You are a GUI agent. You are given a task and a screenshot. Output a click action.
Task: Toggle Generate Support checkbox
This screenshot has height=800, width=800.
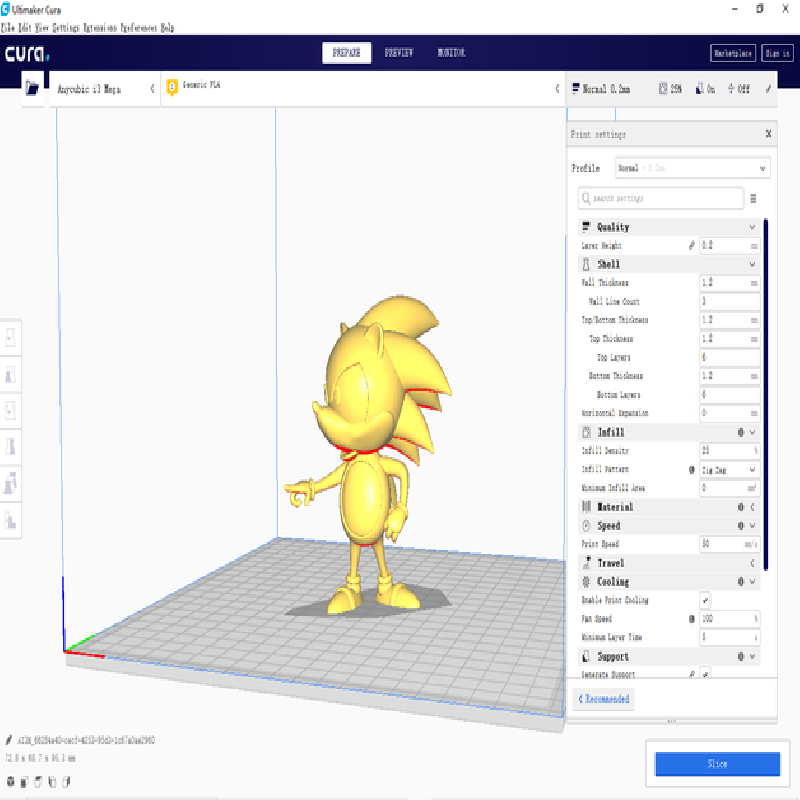pos(705,674)
